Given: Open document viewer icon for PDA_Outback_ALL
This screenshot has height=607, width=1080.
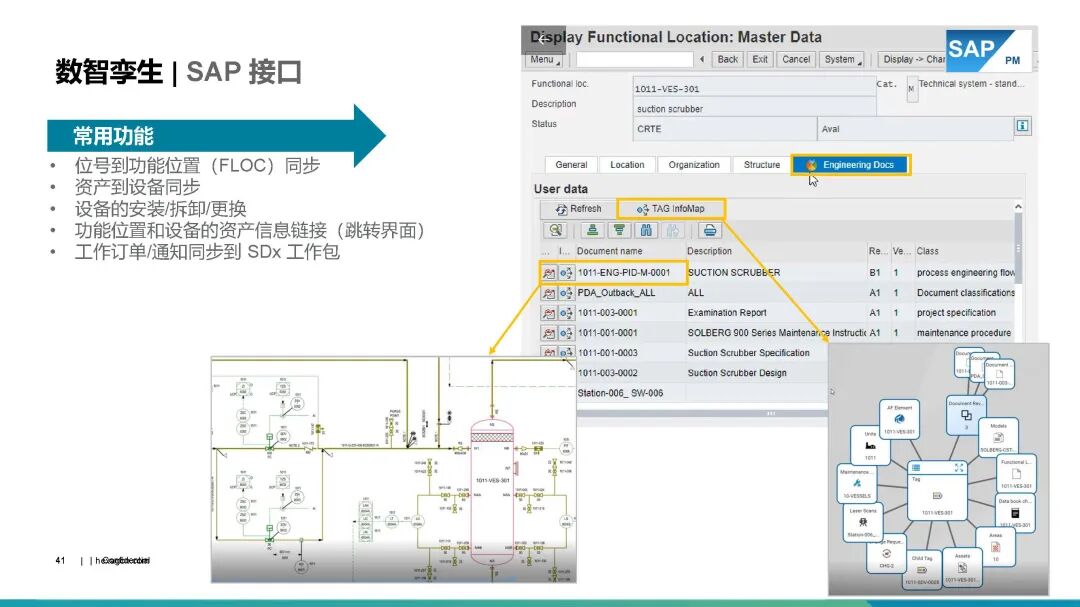Looking at the screenshot, I should [548, 293].
